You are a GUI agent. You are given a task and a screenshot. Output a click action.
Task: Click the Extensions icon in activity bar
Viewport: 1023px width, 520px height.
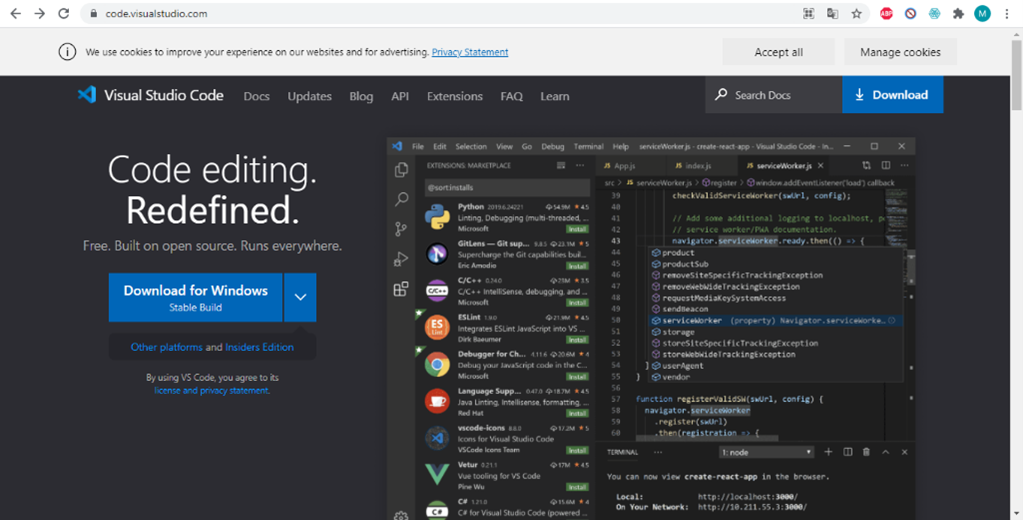point(401,289)
